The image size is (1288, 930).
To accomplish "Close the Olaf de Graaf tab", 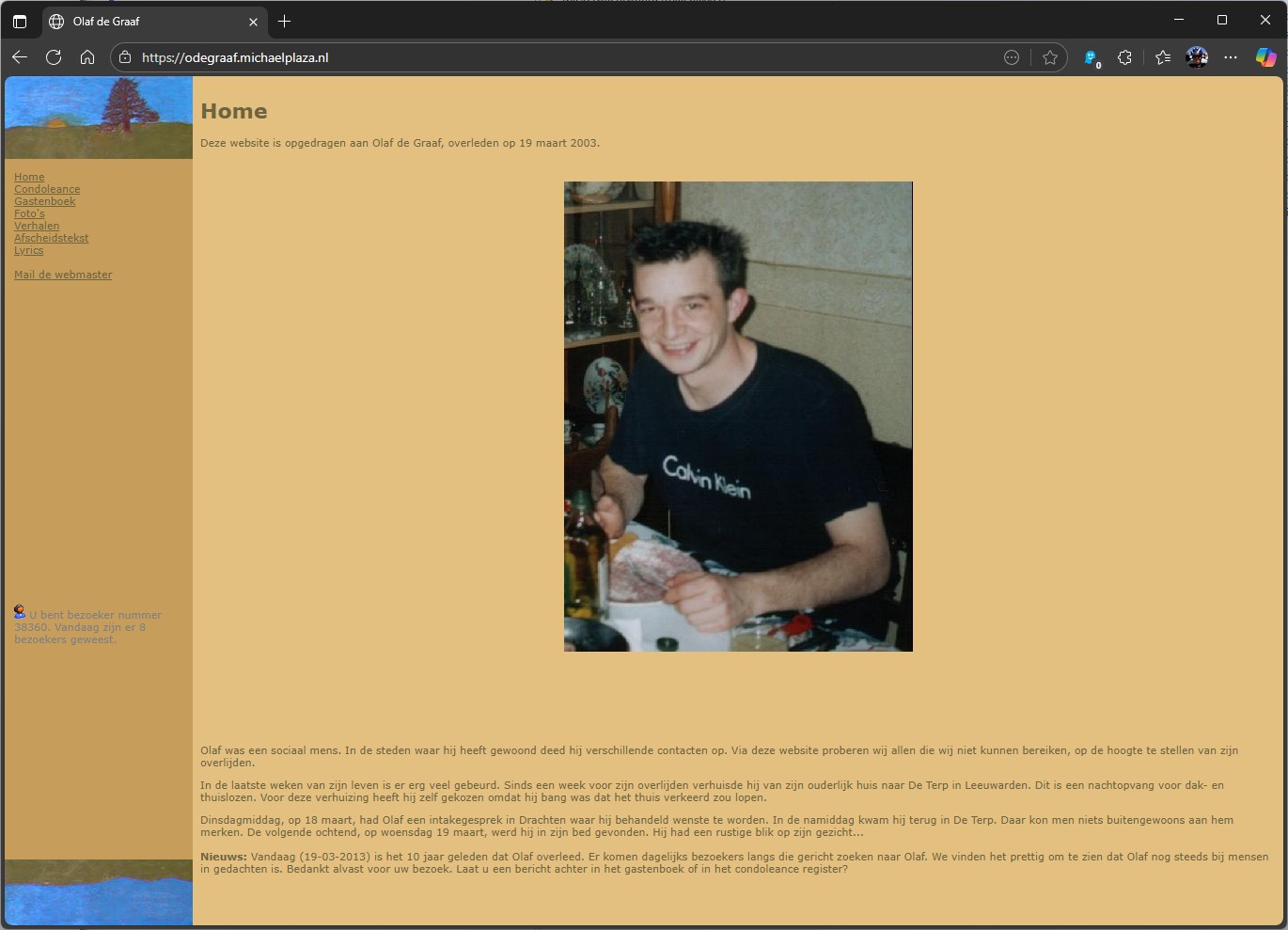I will click(x=253, y=22).
